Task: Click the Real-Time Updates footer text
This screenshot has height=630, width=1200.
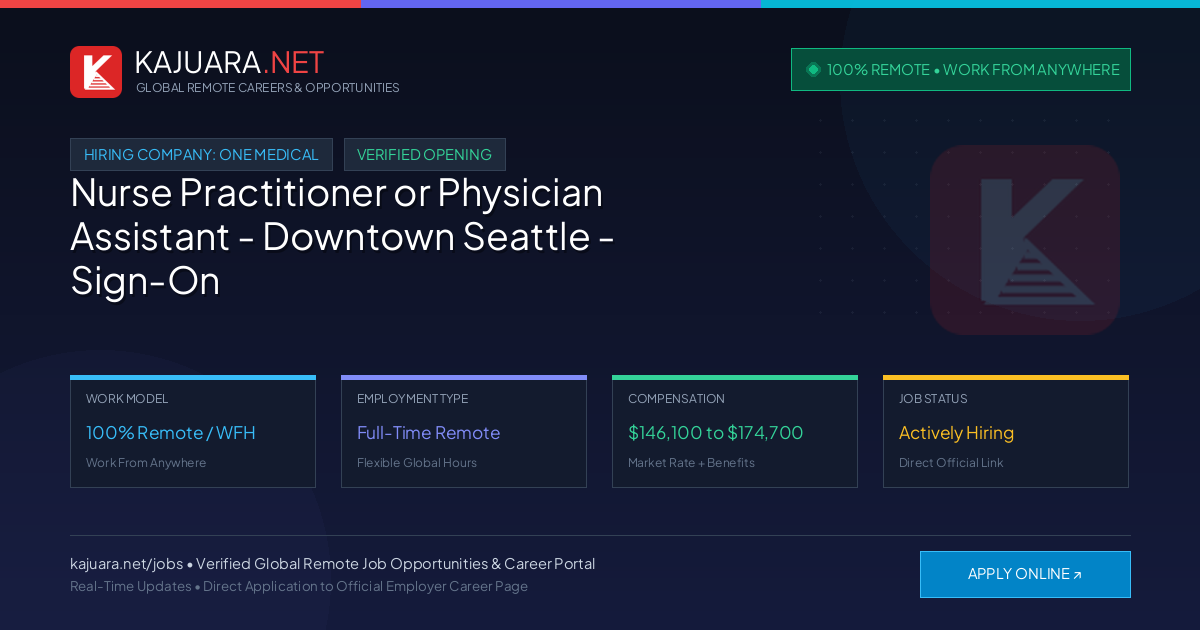Action: click(299, 586)
